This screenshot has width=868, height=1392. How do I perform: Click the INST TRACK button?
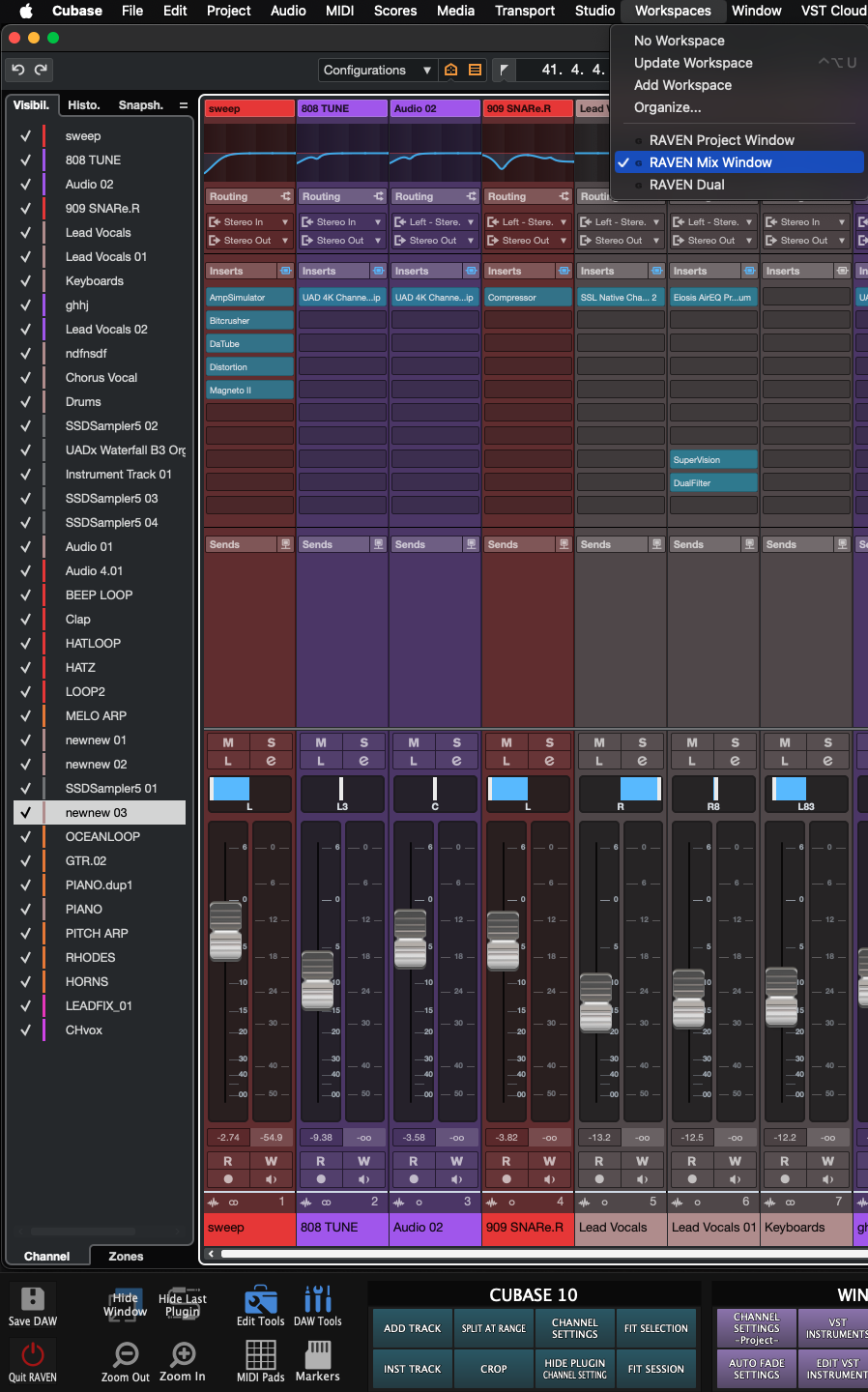click(412, 1369)
